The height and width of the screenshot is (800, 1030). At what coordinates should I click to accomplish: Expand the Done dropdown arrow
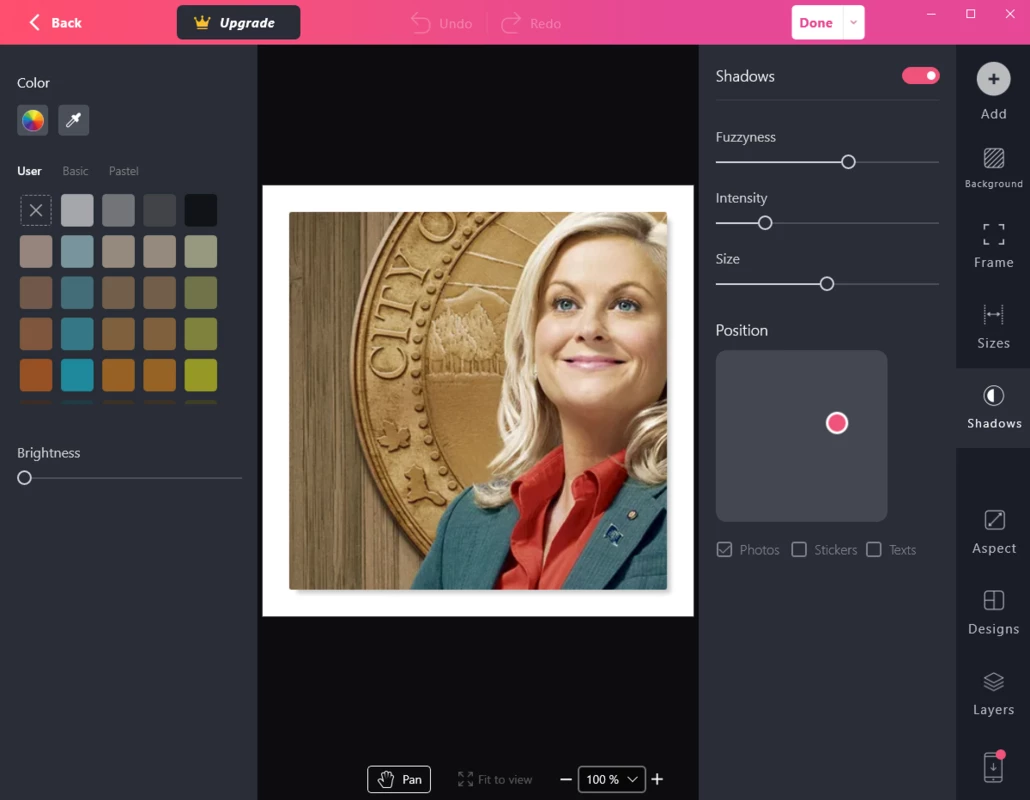(x=853, y=22)
